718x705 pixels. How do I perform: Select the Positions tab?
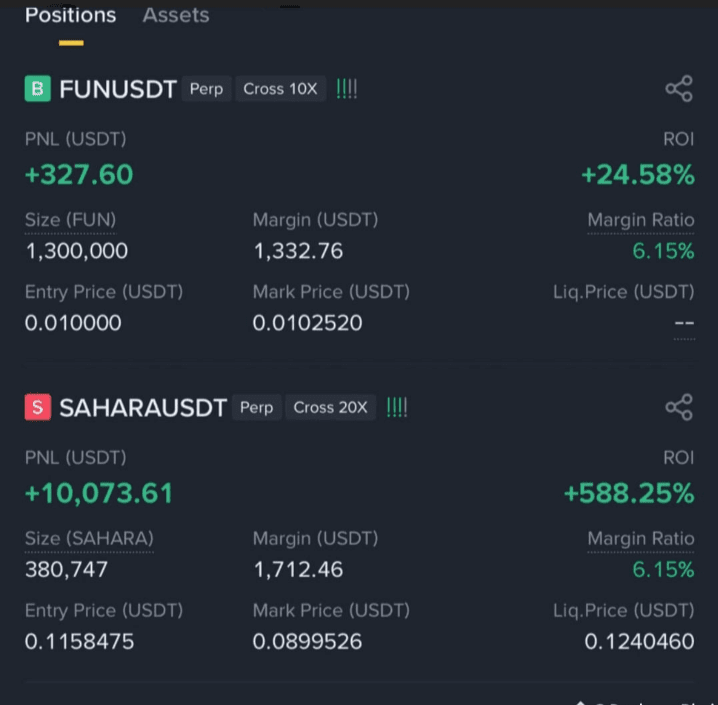click(71, 15)
